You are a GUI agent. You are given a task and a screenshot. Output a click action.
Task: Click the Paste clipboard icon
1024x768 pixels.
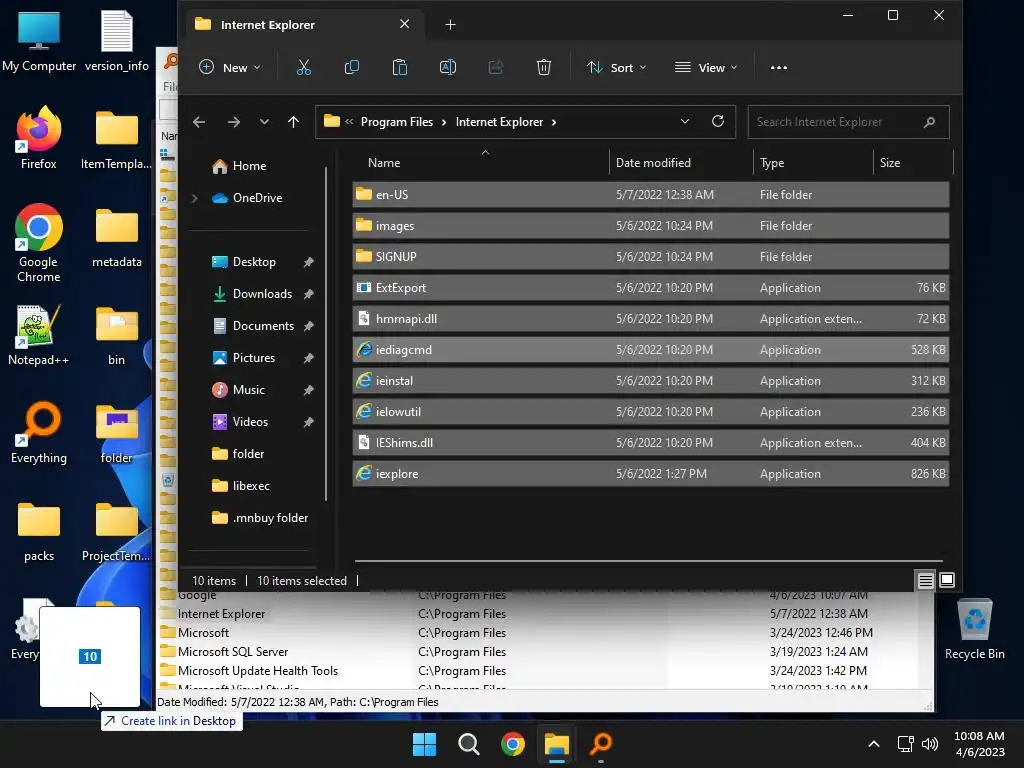[400, 67]
